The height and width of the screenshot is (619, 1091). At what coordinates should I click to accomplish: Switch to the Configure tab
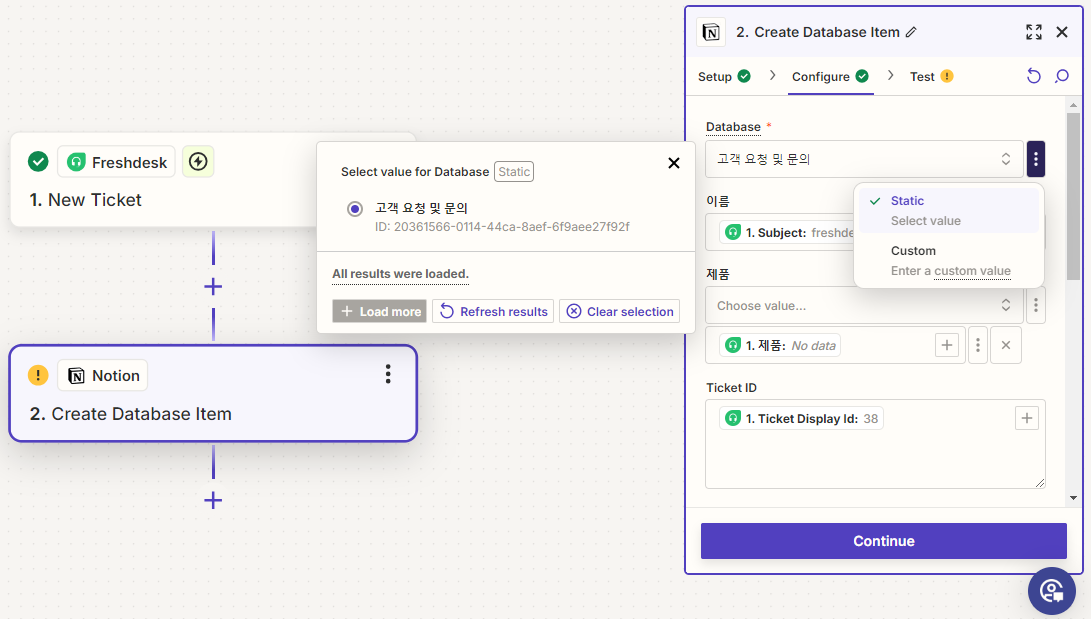830,77
